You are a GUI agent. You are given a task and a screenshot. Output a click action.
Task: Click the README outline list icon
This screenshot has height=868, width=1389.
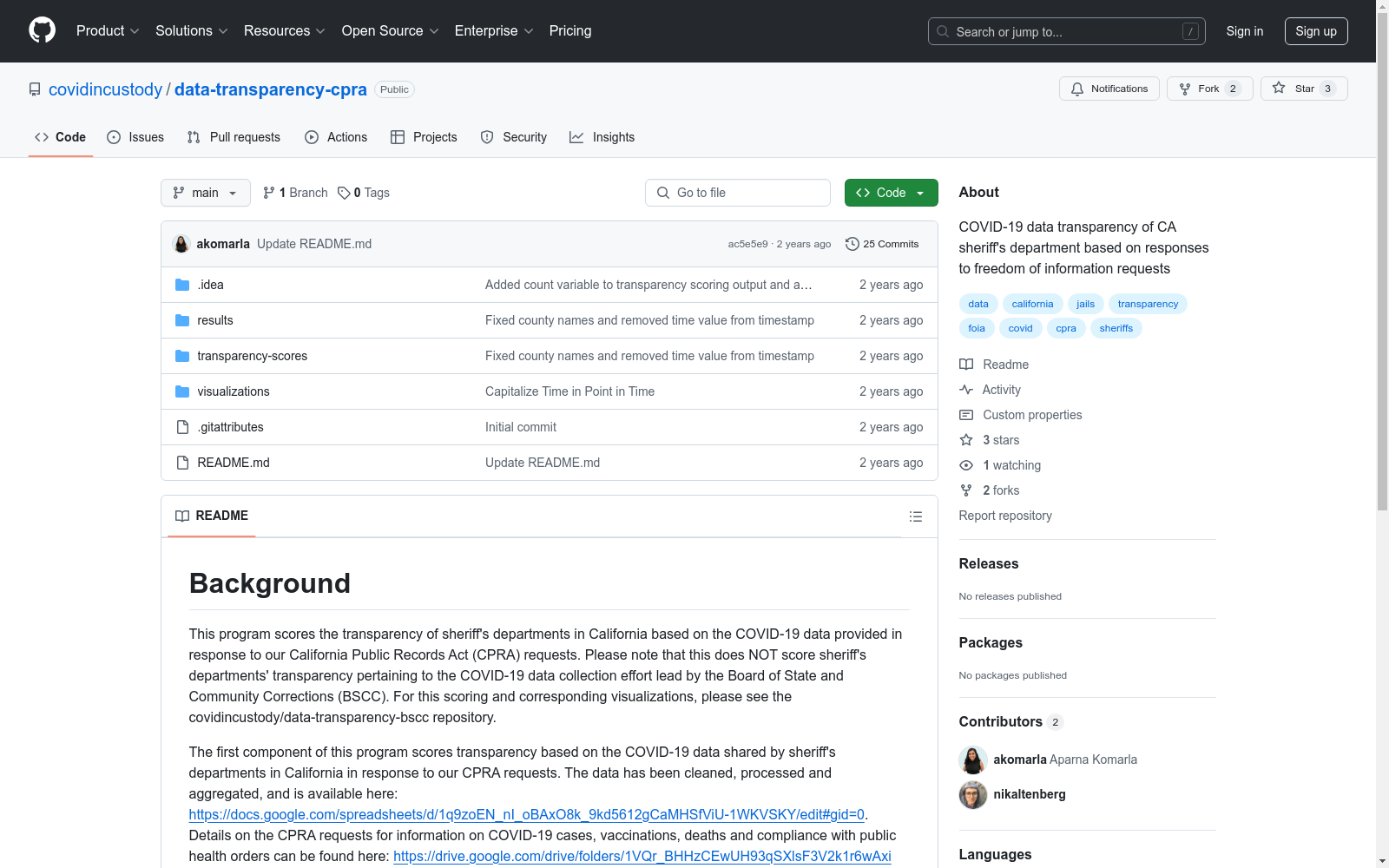[915, 516]
